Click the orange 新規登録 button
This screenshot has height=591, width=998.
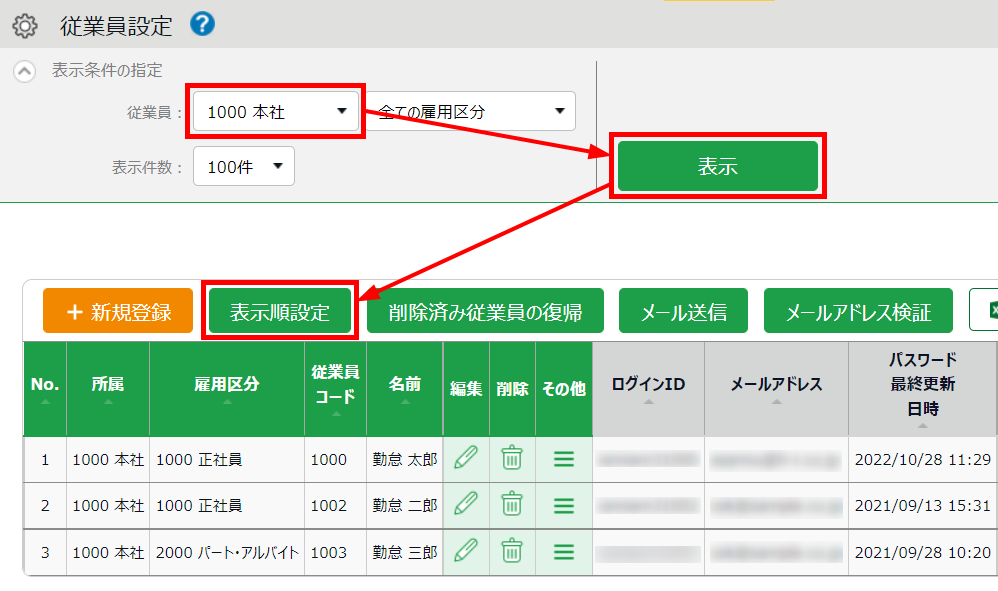[117, 312]
